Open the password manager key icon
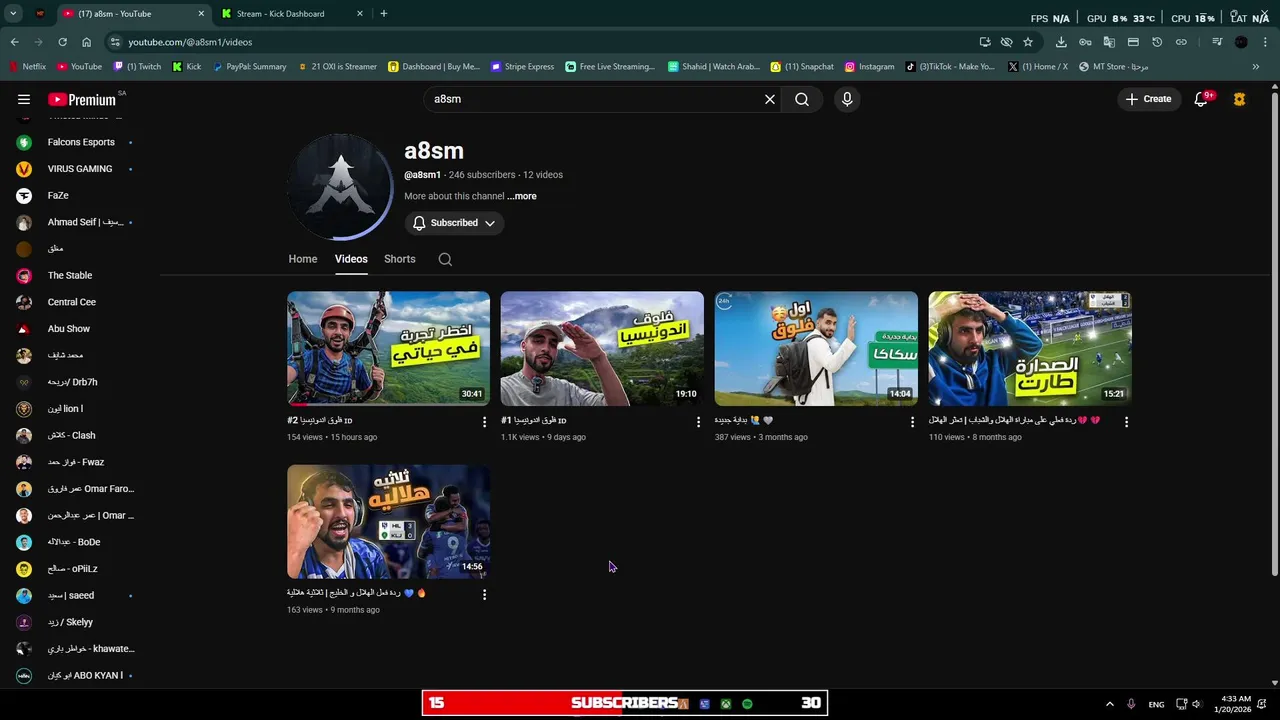This screenshot has width=1280, height=720. coord(1085,42)
